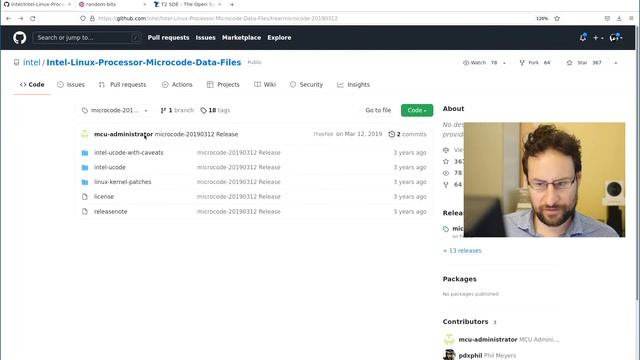This screenshot has width=640, height=360.
Task: Open the microcode-20190312 Release latest commit message
Action: [x=196, y=134]
